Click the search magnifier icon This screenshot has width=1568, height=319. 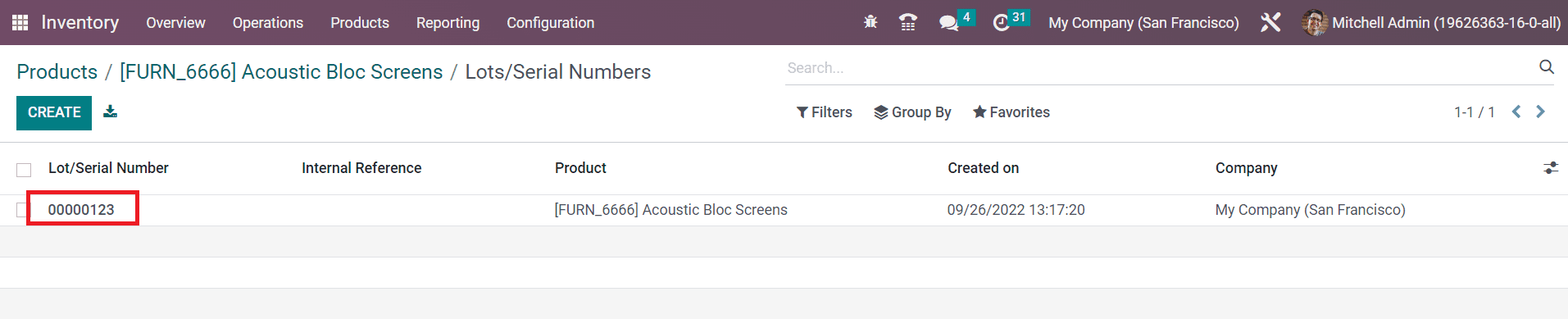(x=1546, y=67)
